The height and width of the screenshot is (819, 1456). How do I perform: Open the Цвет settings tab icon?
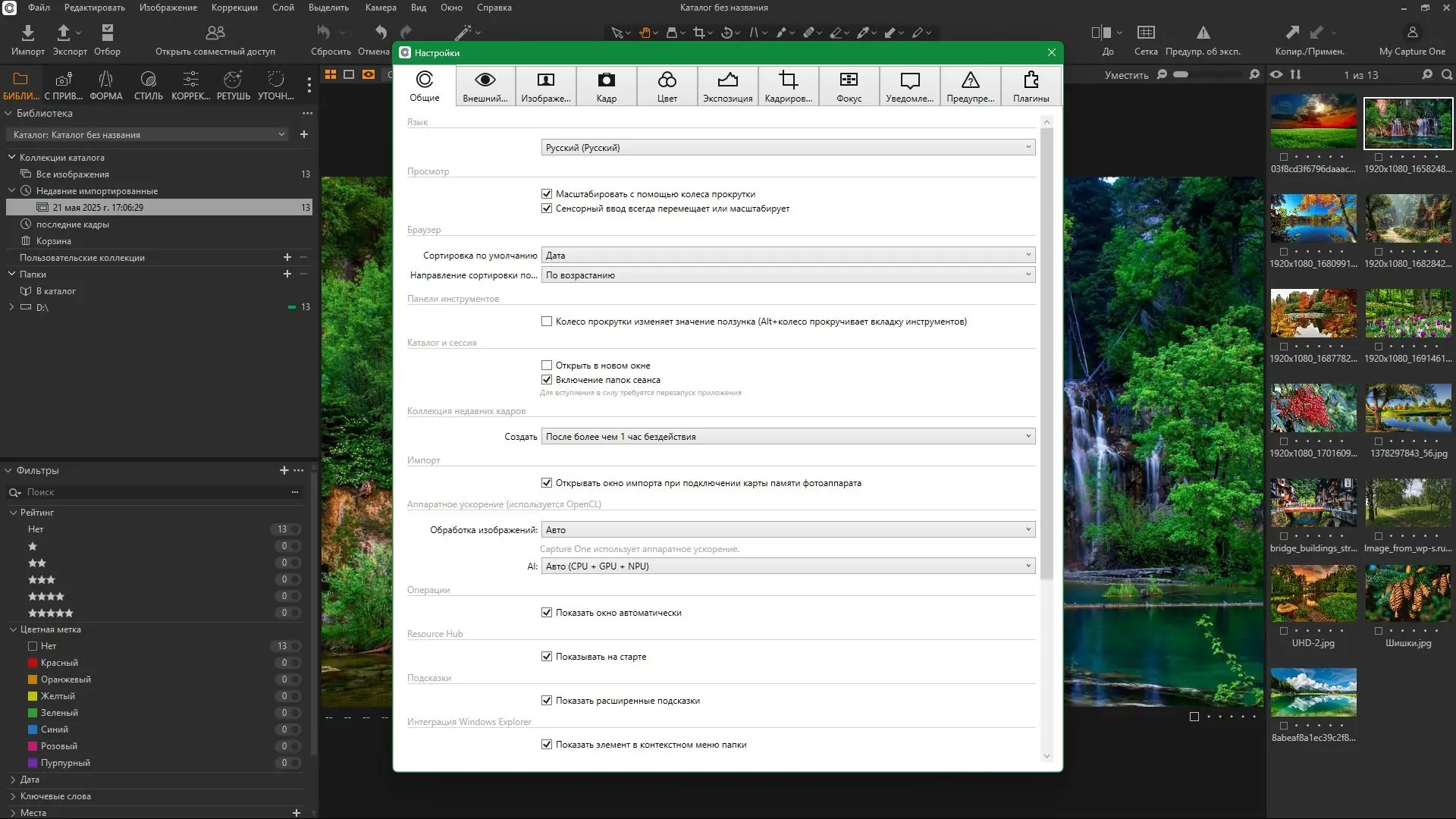click(667, 80)
